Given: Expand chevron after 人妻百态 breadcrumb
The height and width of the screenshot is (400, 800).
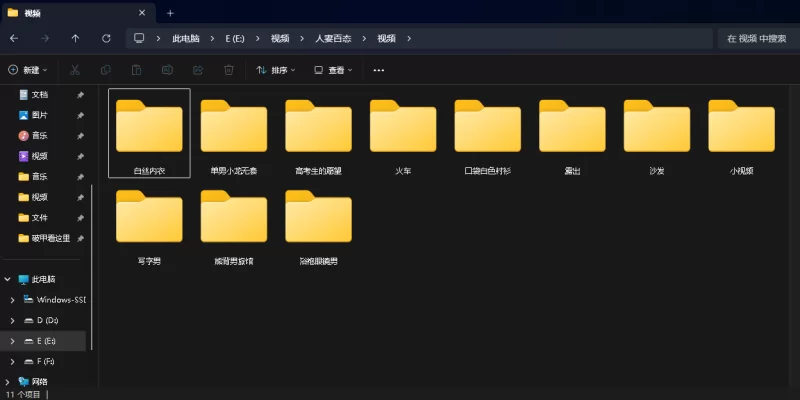Looking at the screenshot, I should [364, 38].
